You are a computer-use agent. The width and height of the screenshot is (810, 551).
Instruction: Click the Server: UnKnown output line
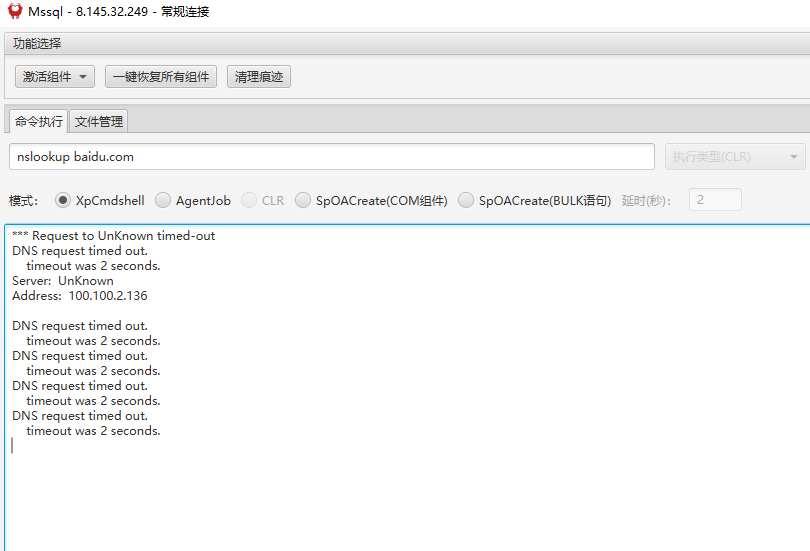(x=63, y=281)
